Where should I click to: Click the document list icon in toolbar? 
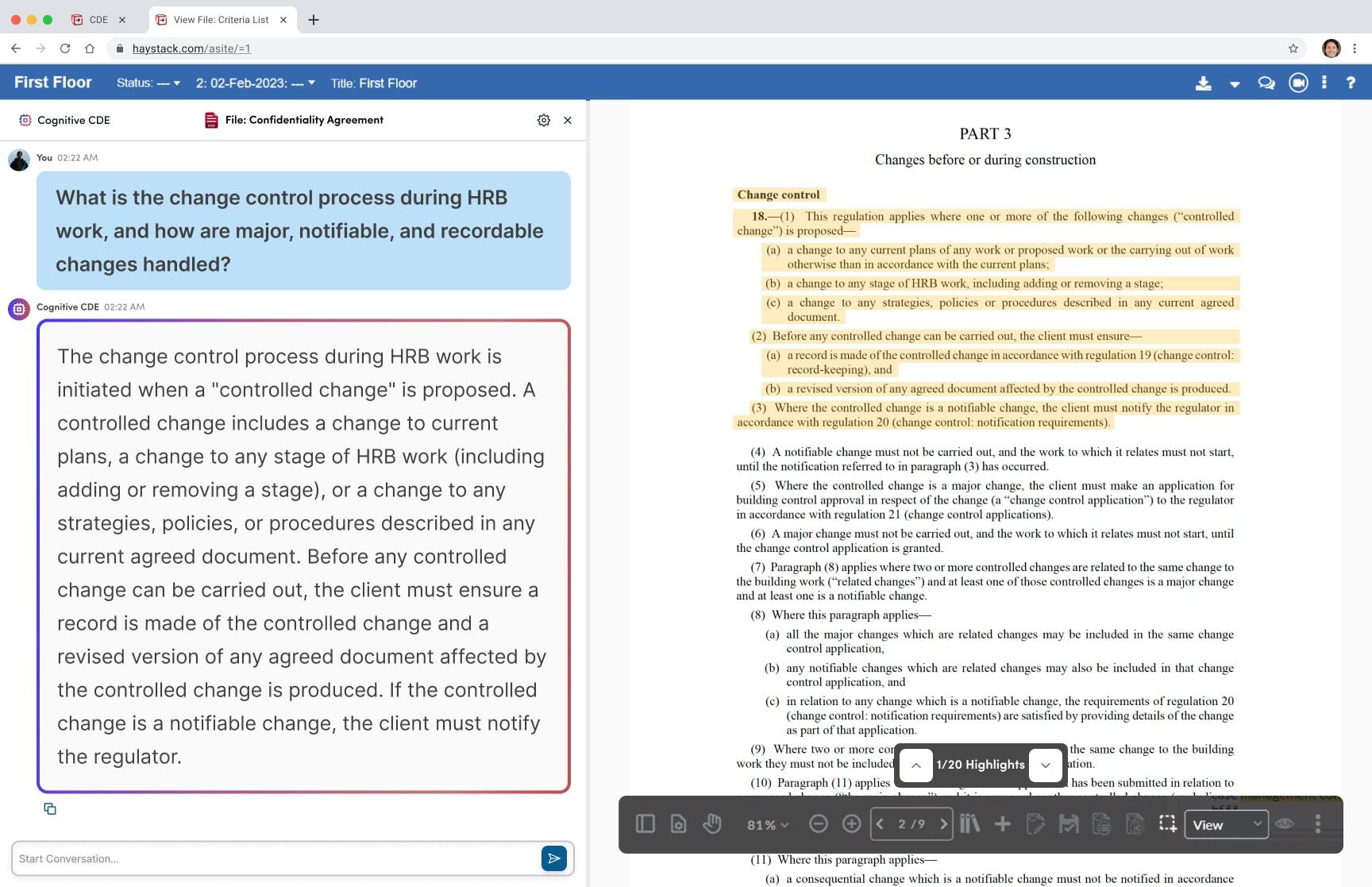click(x=1101, y=824)
